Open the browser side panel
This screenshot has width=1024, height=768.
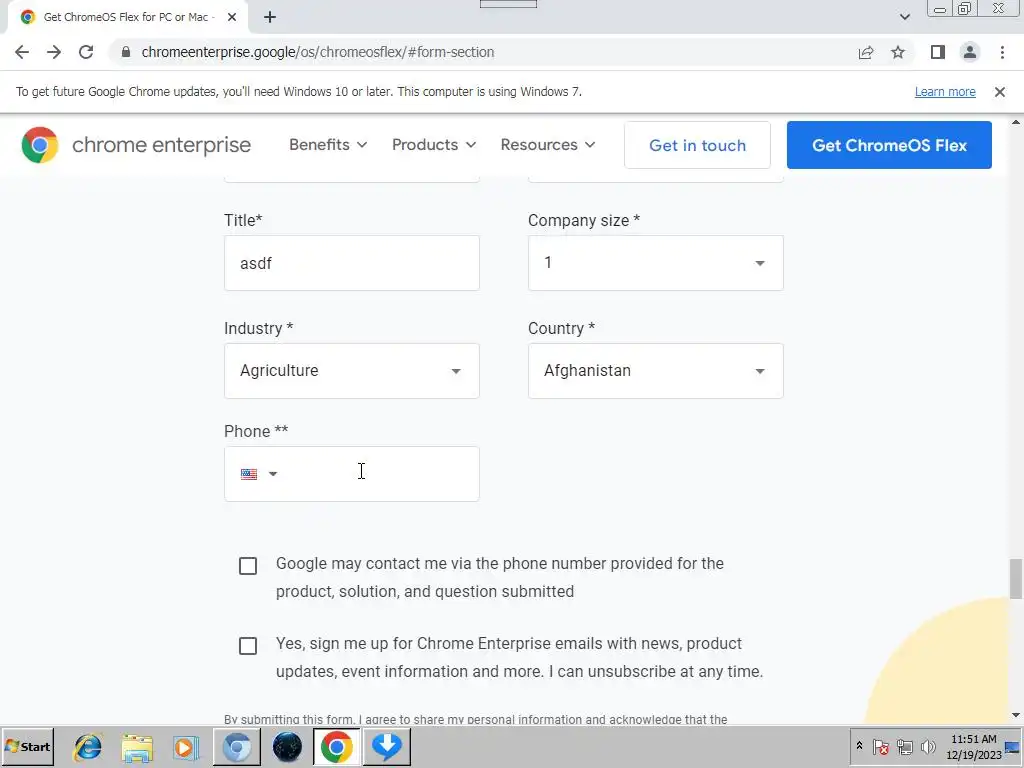[938, 52]
